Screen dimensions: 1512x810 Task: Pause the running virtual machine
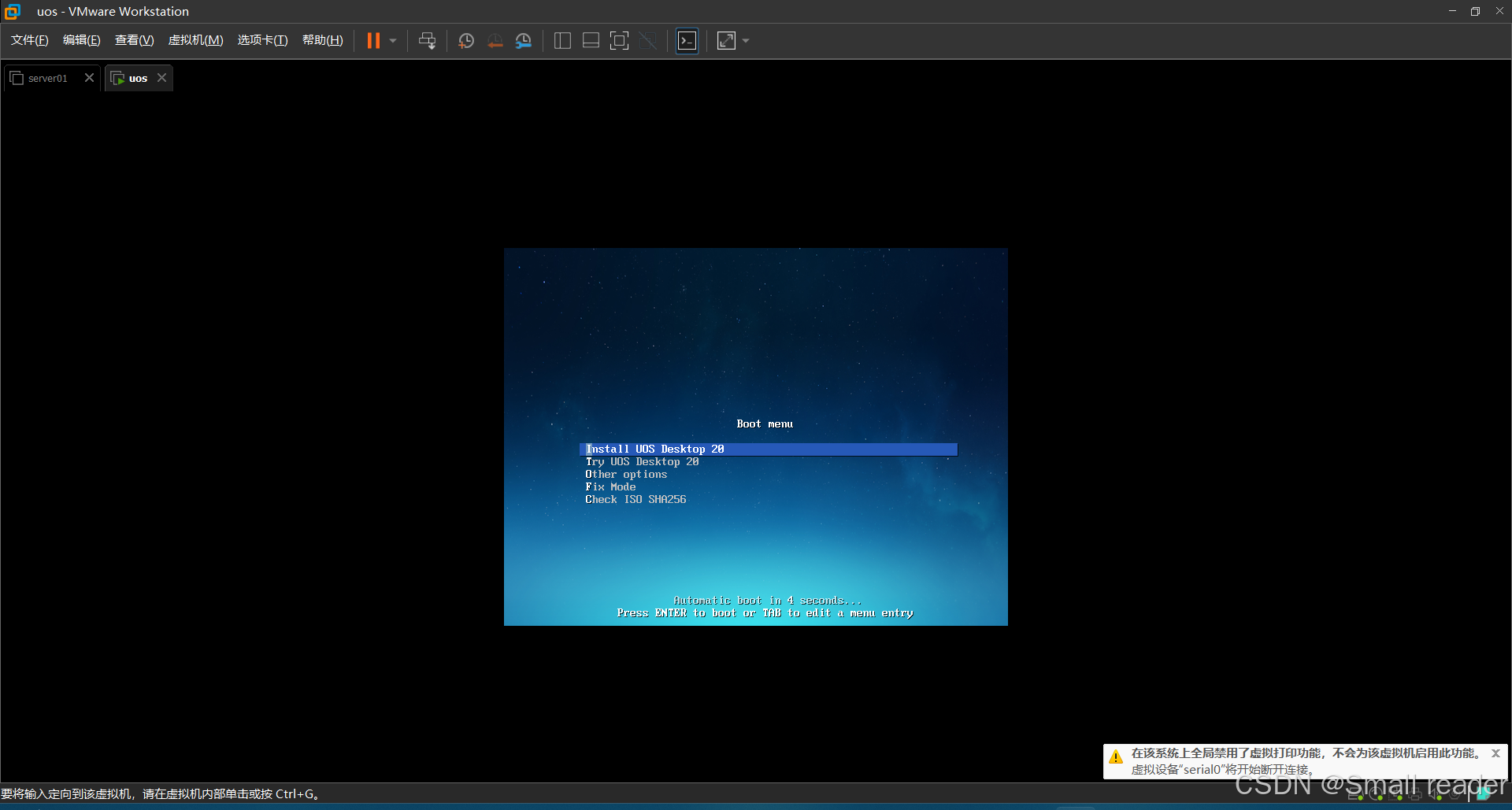point(373,41)
